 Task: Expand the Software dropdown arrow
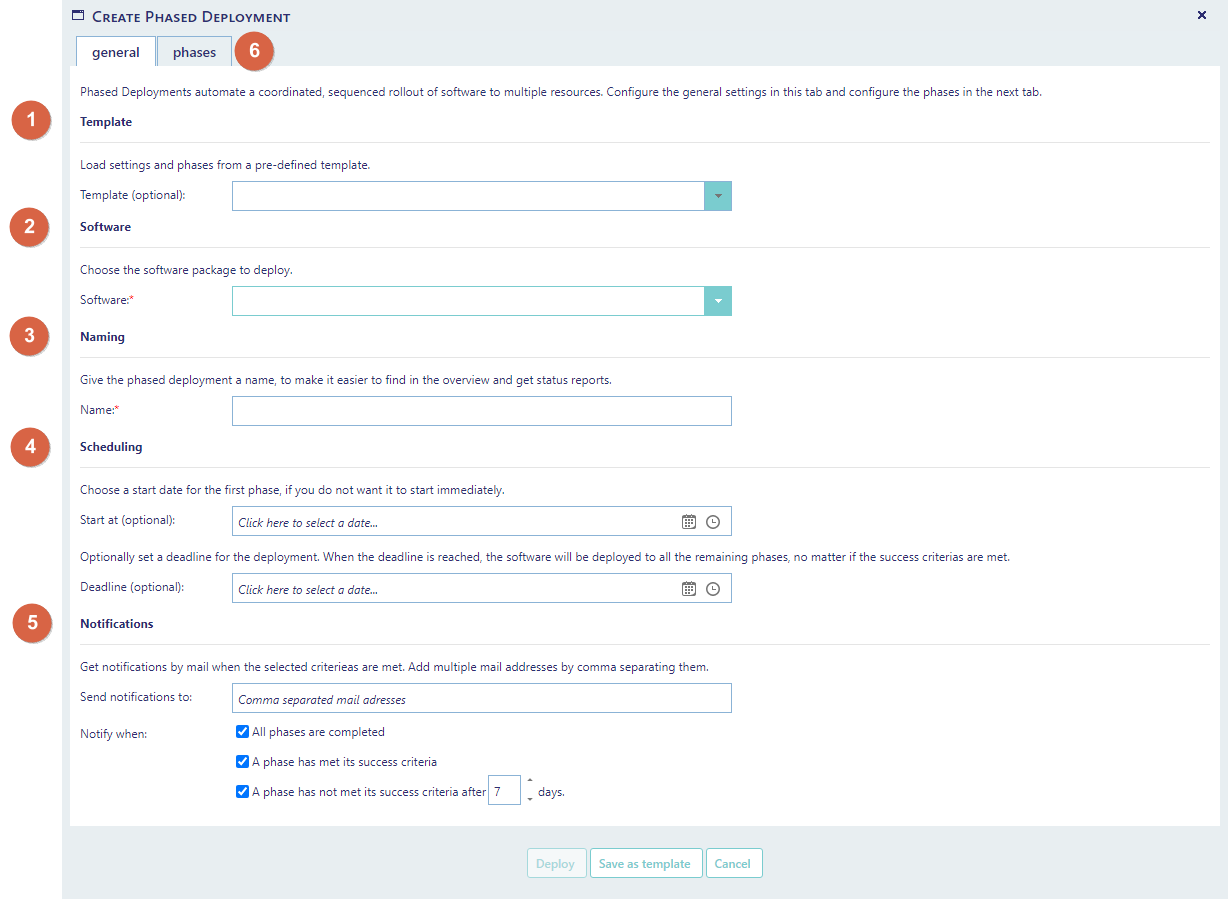pyautogui.click(x=717, y=301)
